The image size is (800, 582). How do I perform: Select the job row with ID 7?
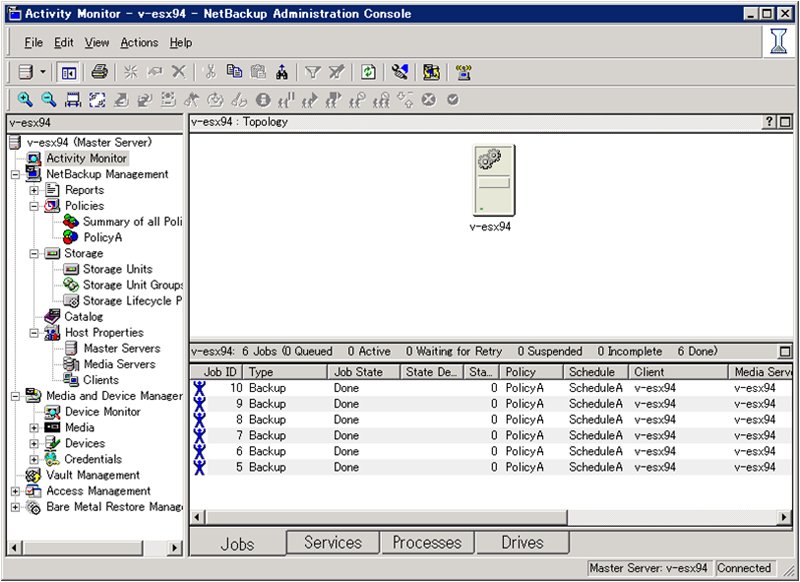click(491, 435)
